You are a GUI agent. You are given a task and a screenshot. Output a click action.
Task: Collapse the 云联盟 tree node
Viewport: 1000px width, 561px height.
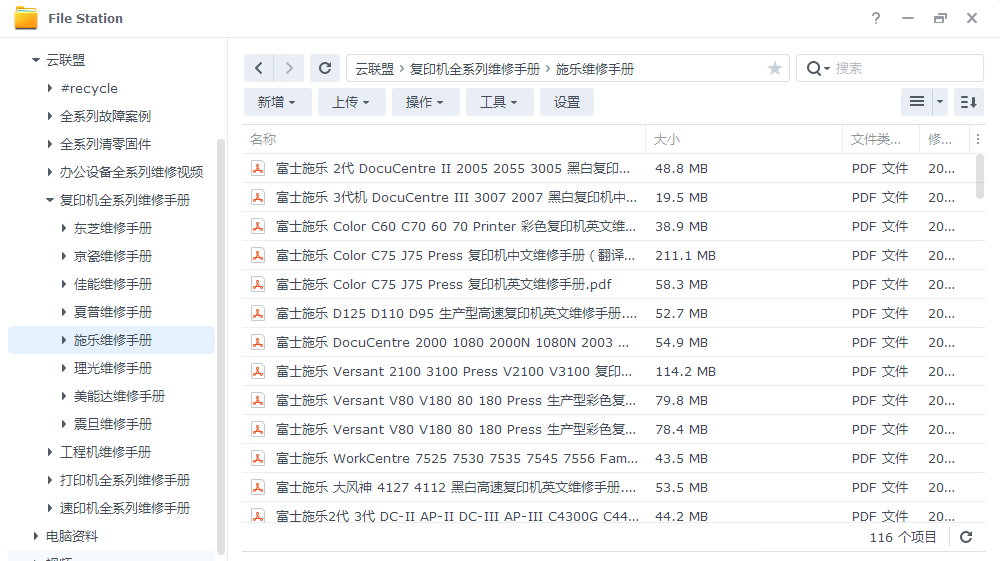pos(36,60)
